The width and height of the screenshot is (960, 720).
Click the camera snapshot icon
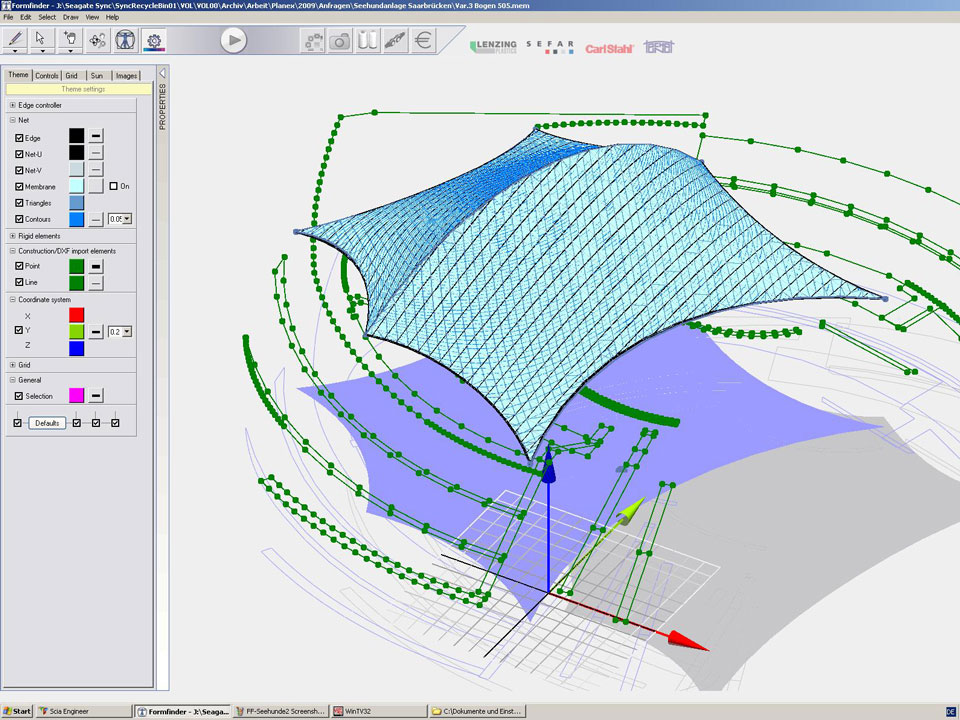(x=340, y=40)
